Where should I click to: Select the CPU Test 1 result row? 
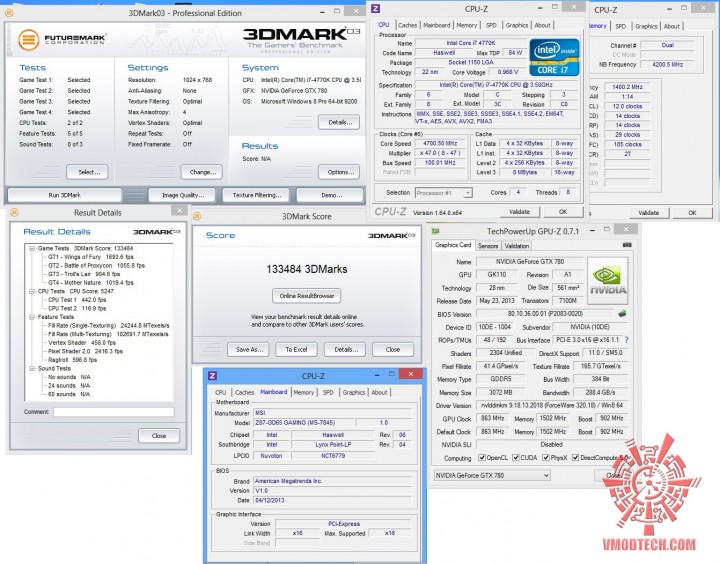77,299
